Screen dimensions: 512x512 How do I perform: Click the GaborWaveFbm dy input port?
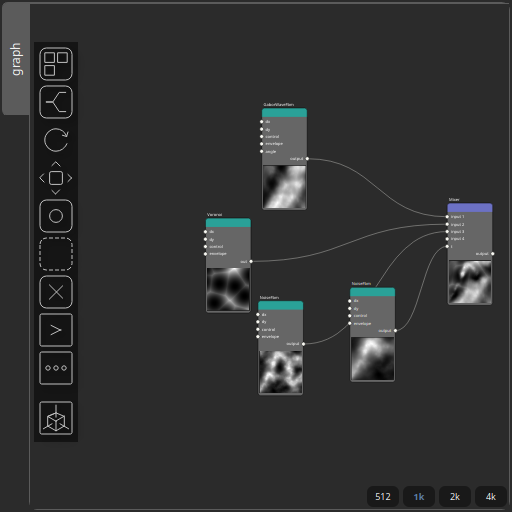click(262, 129)
